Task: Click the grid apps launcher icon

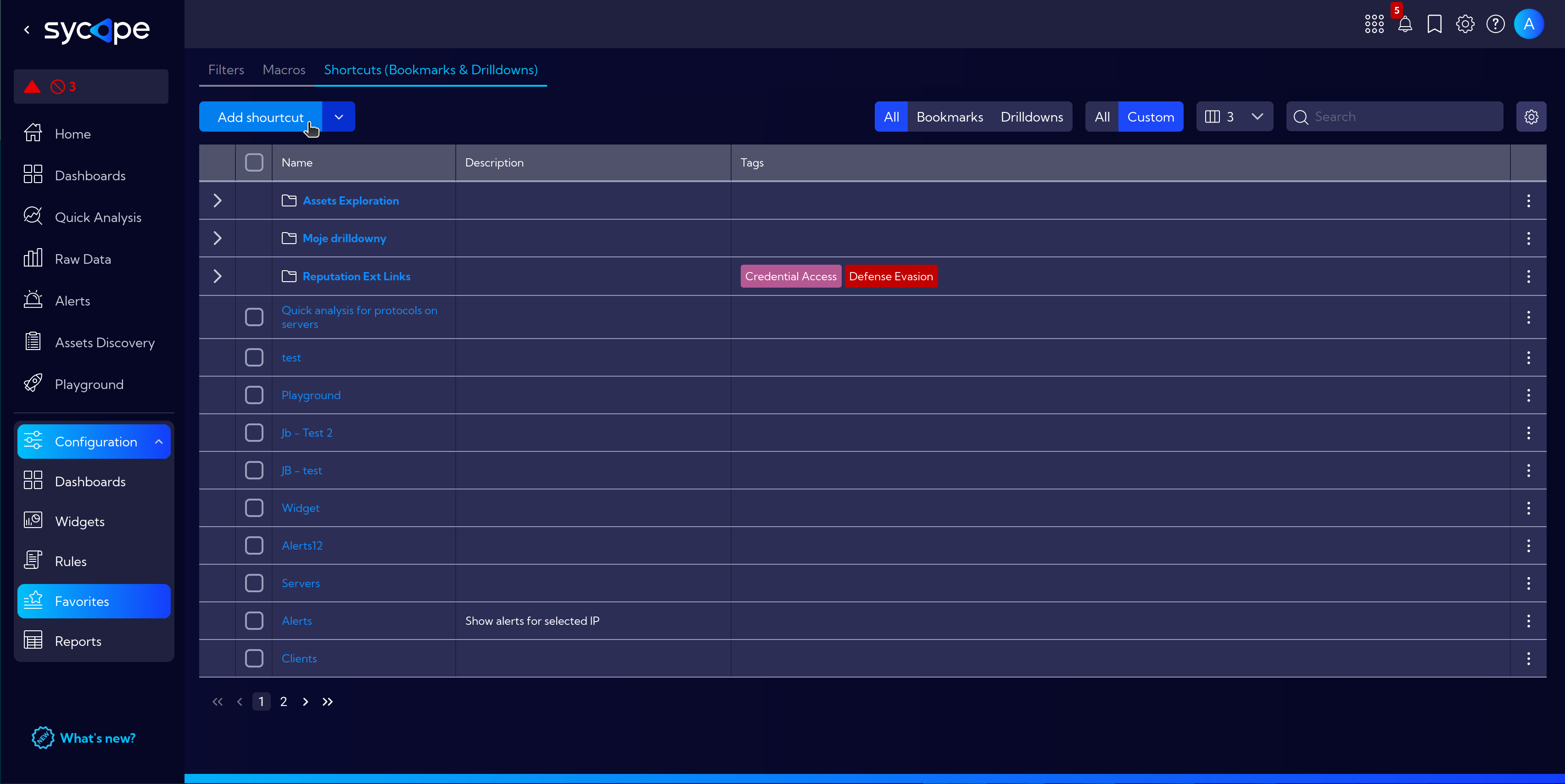Action: (x=1374, y=23)
